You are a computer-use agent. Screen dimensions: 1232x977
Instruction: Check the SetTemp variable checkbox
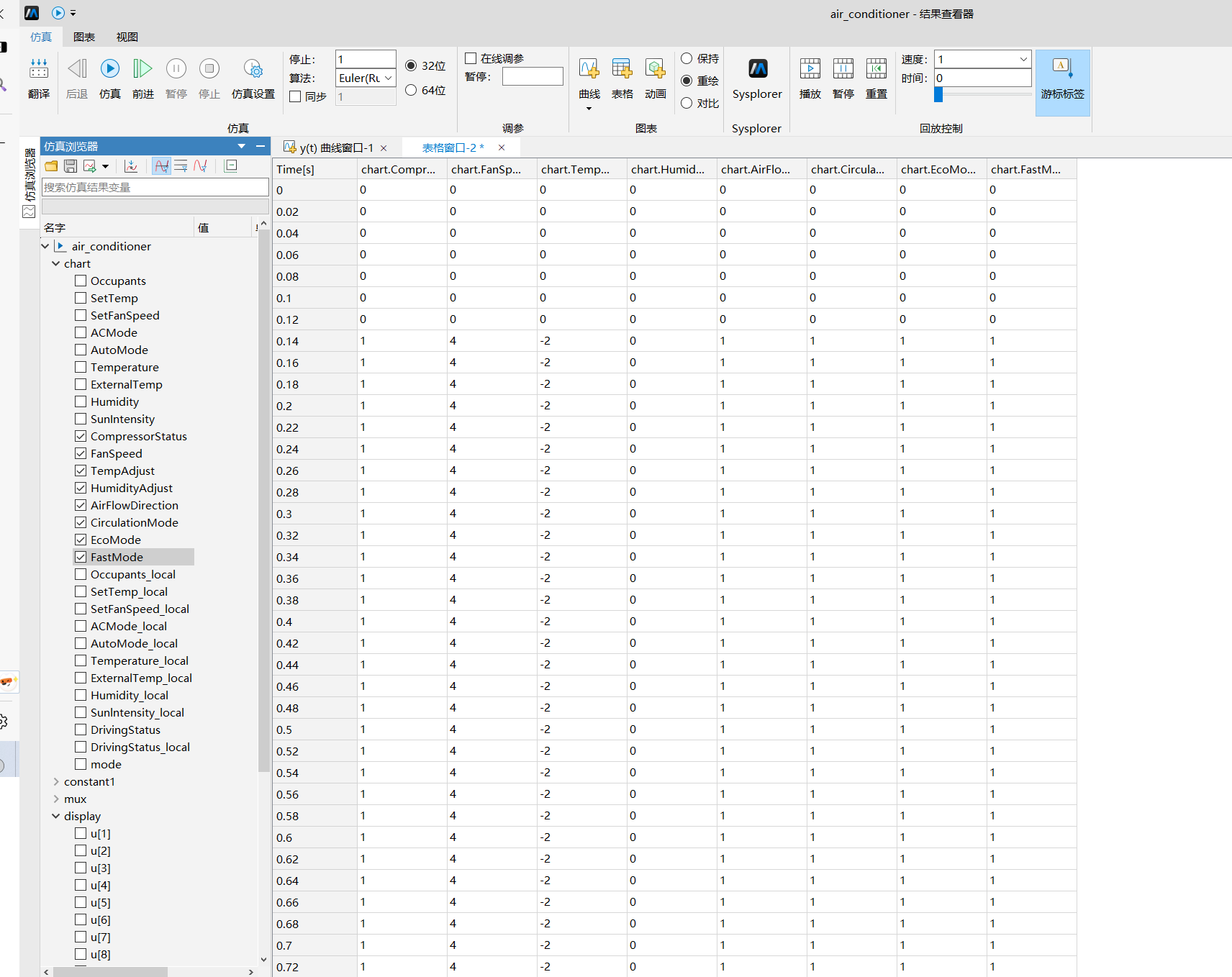click(81, 298)
